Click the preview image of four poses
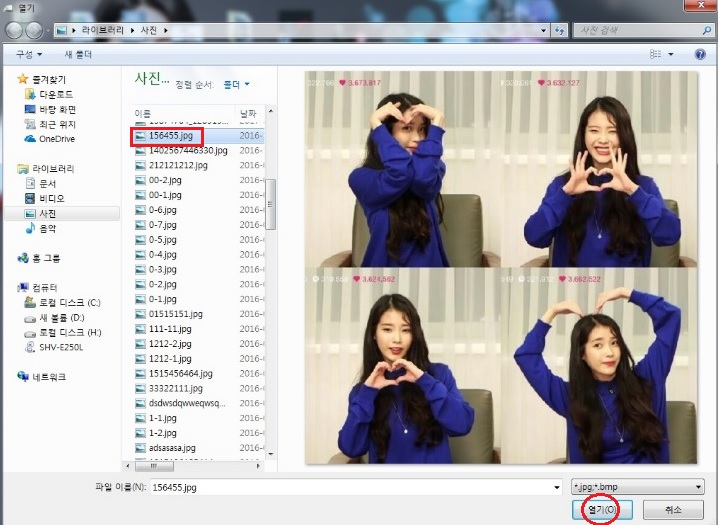This screenshot has width=718, height=525. point(501,267)
